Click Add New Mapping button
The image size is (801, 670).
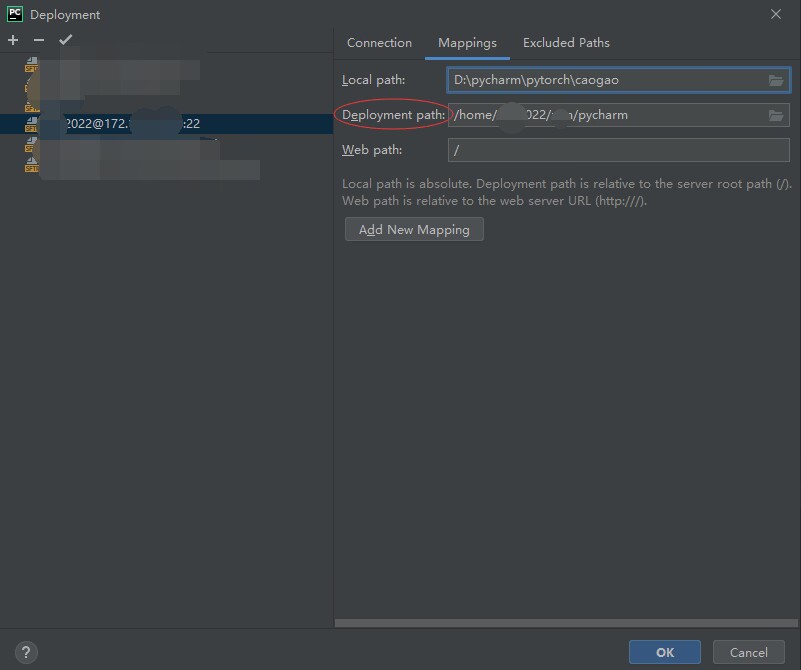[414, 229]
